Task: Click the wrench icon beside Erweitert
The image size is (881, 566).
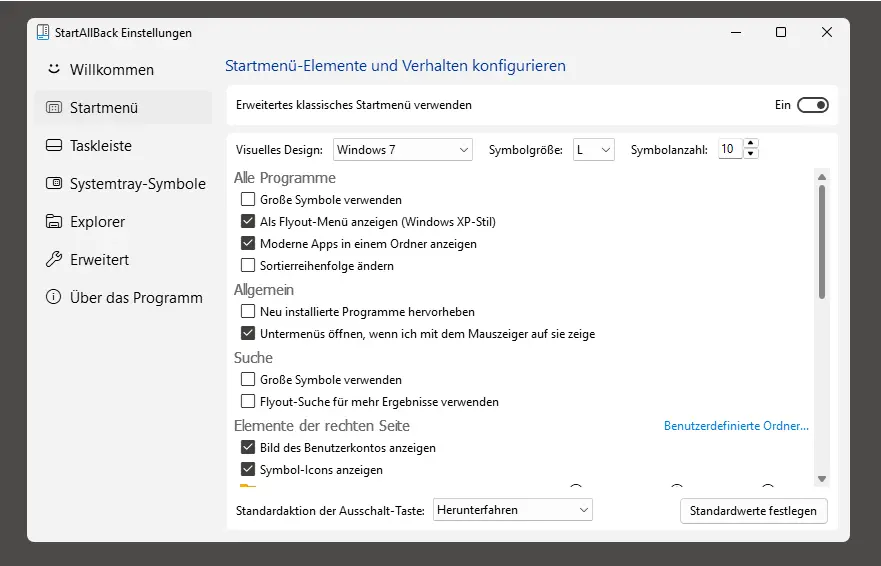Action: pos(53,260)
